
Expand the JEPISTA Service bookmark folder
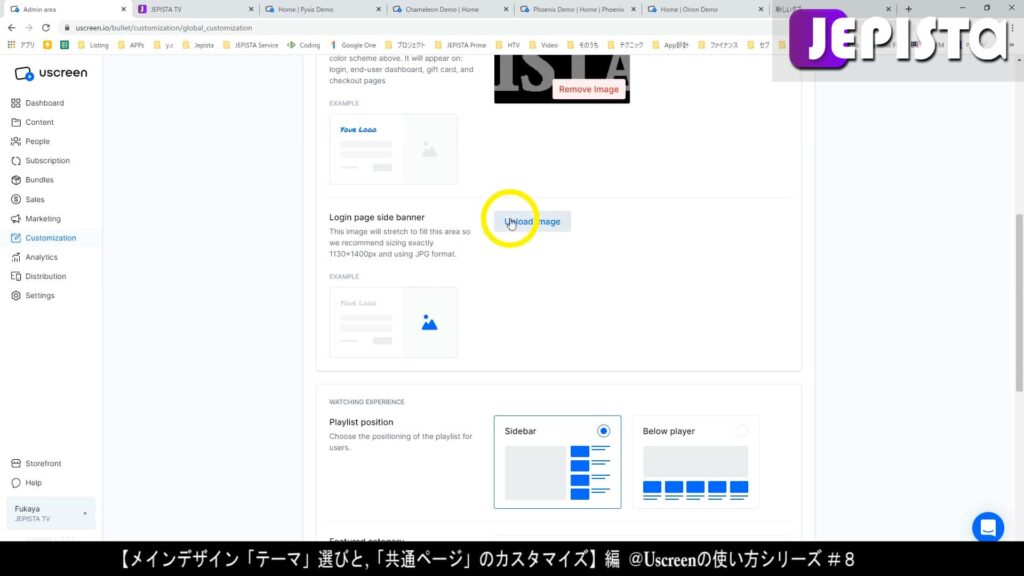(251, 45)
